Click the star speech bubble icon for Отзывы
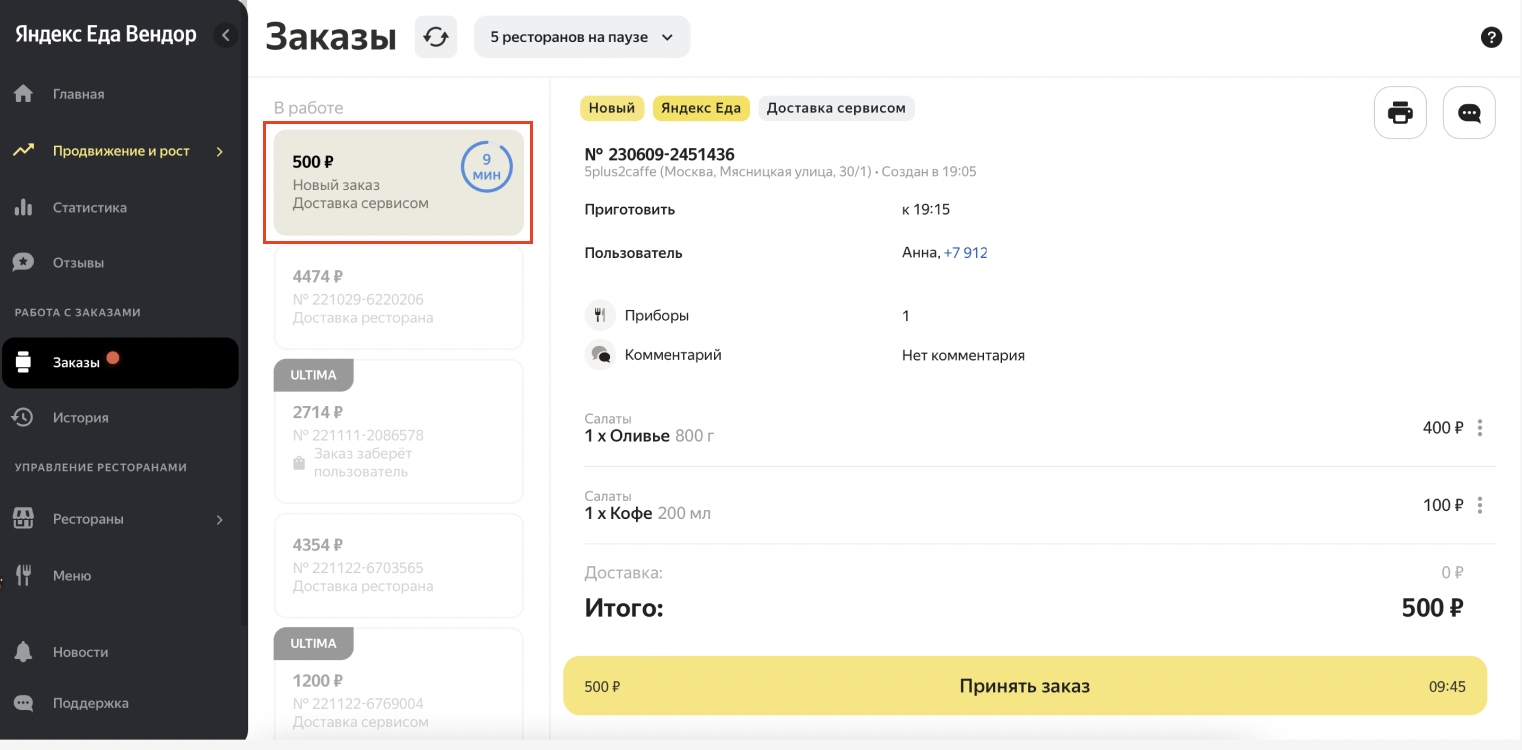Image resolution: width=1522 pixels, height=750 pixels. 23,263
